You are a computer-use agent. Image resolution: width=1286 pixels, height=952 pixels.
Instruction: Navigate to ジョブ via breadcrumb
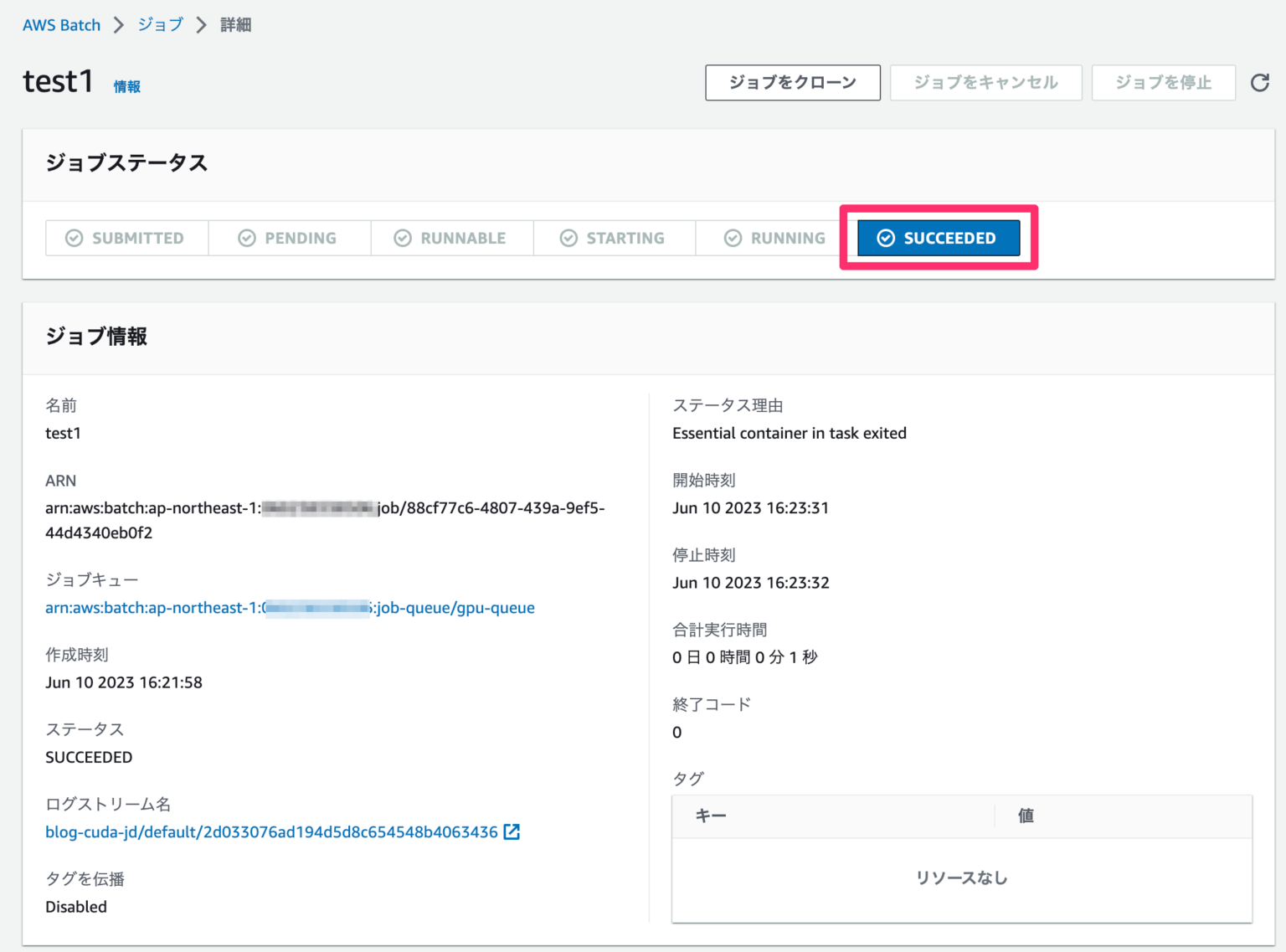[x=159, y=24]
